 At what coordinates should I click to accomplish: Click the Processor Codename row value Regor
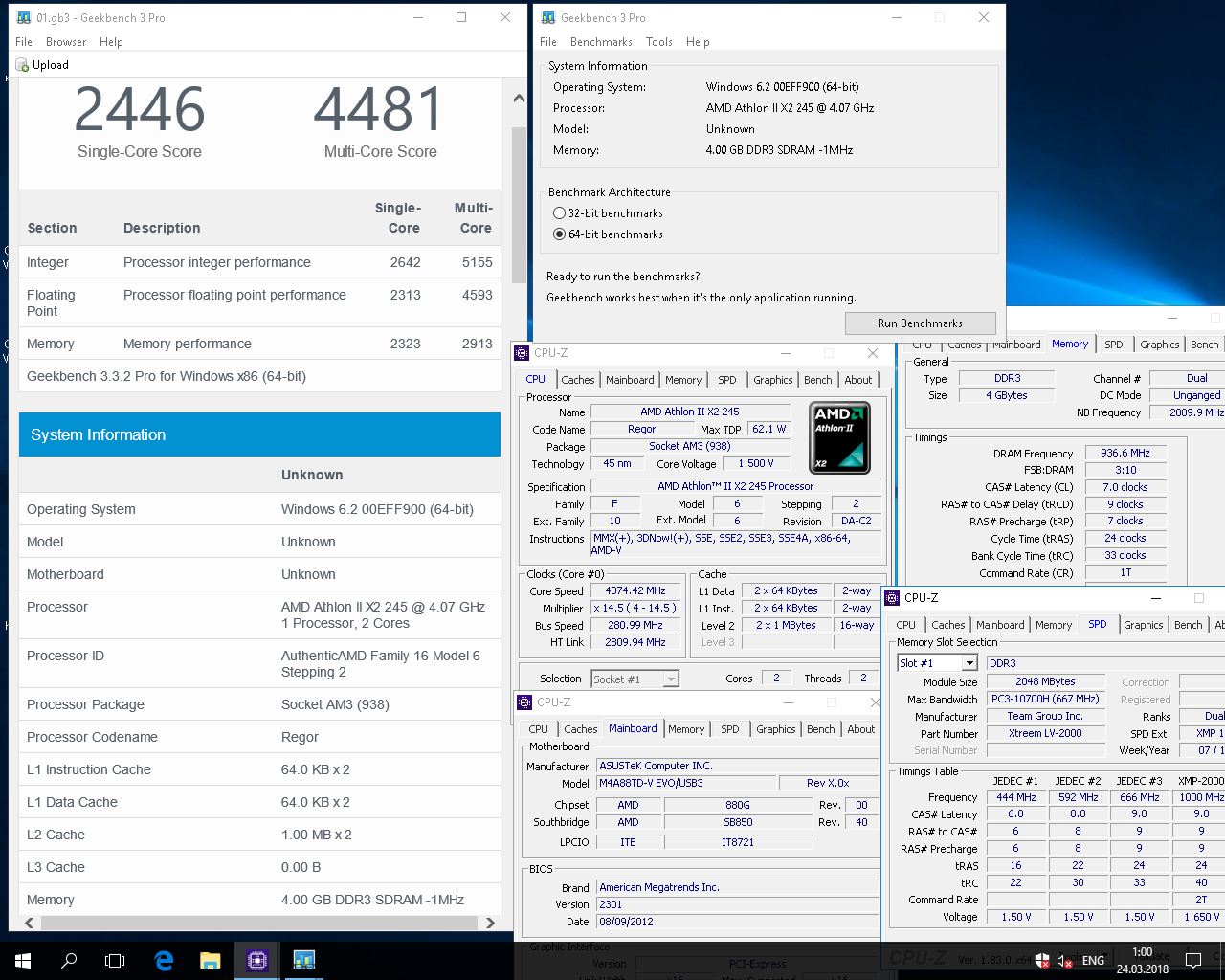tap(300, 737)
